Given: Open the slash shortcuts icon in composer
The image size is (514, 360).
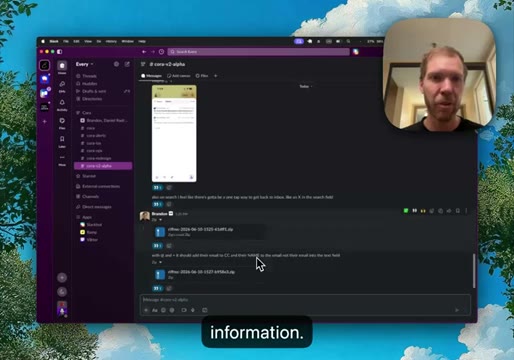Looking at the screenshot, I should (x=205, y=310).
